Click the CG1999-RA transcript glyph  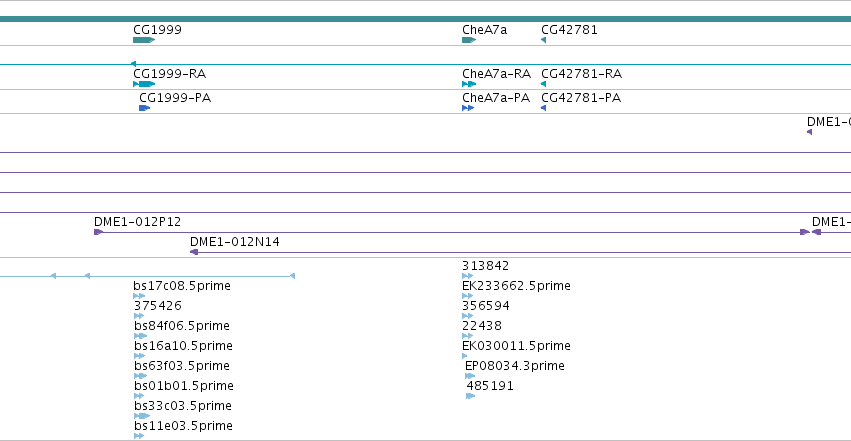[144, 84]
